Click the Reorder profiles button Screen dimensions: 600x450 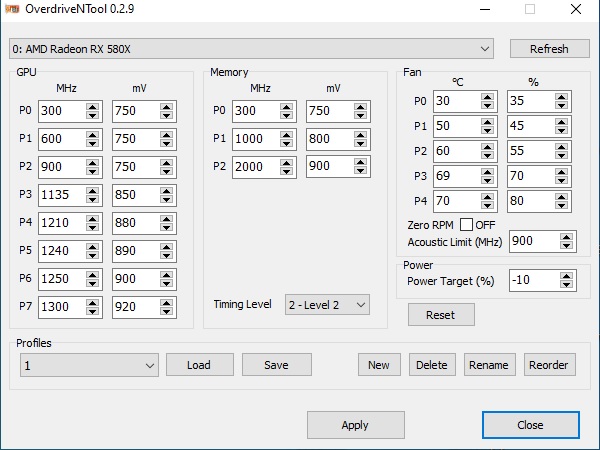(549, 365)
